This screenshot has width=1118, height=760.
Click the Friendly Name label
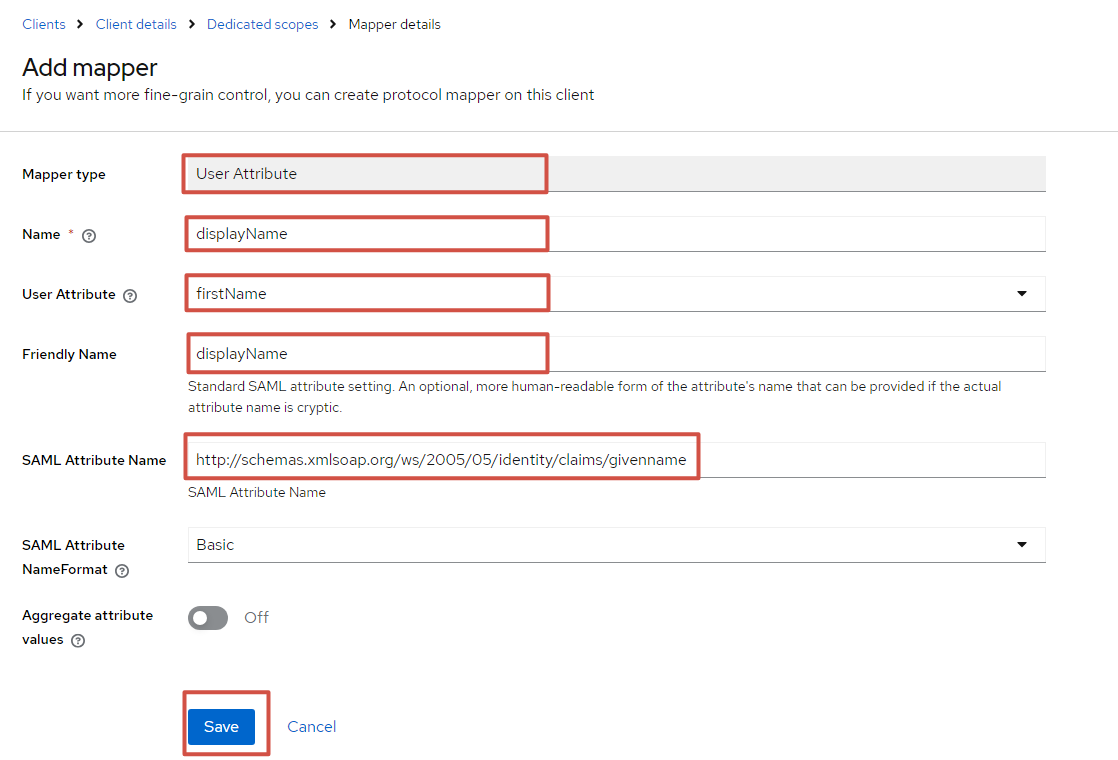[x=69, y=354]
